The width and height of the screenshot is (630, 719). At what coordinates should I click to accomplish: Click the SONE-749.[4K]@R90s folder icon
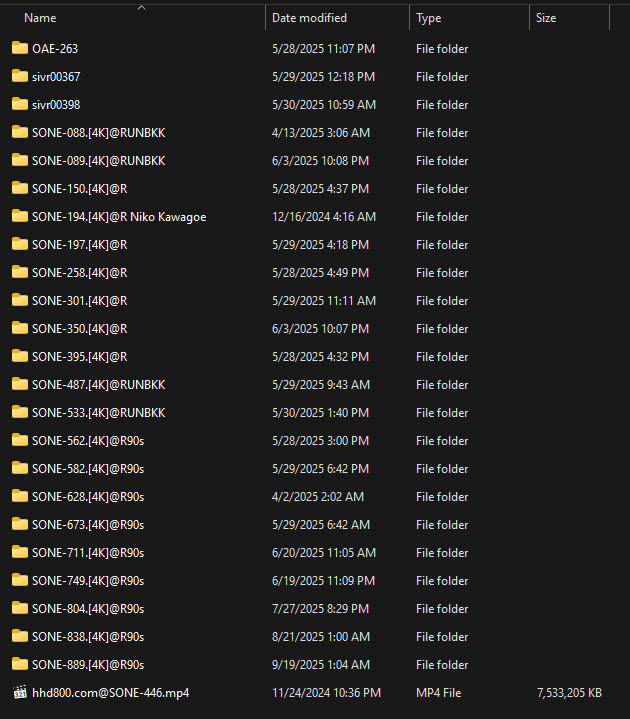click(20, 579)
